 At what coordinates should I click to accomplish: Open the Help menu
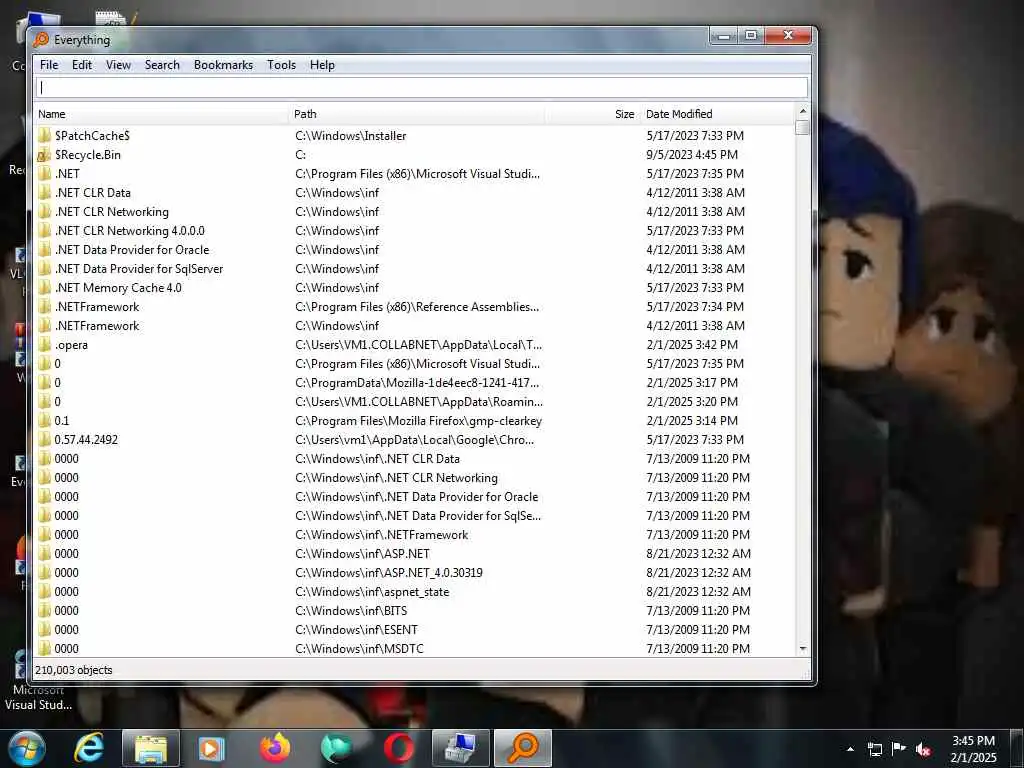322,65
